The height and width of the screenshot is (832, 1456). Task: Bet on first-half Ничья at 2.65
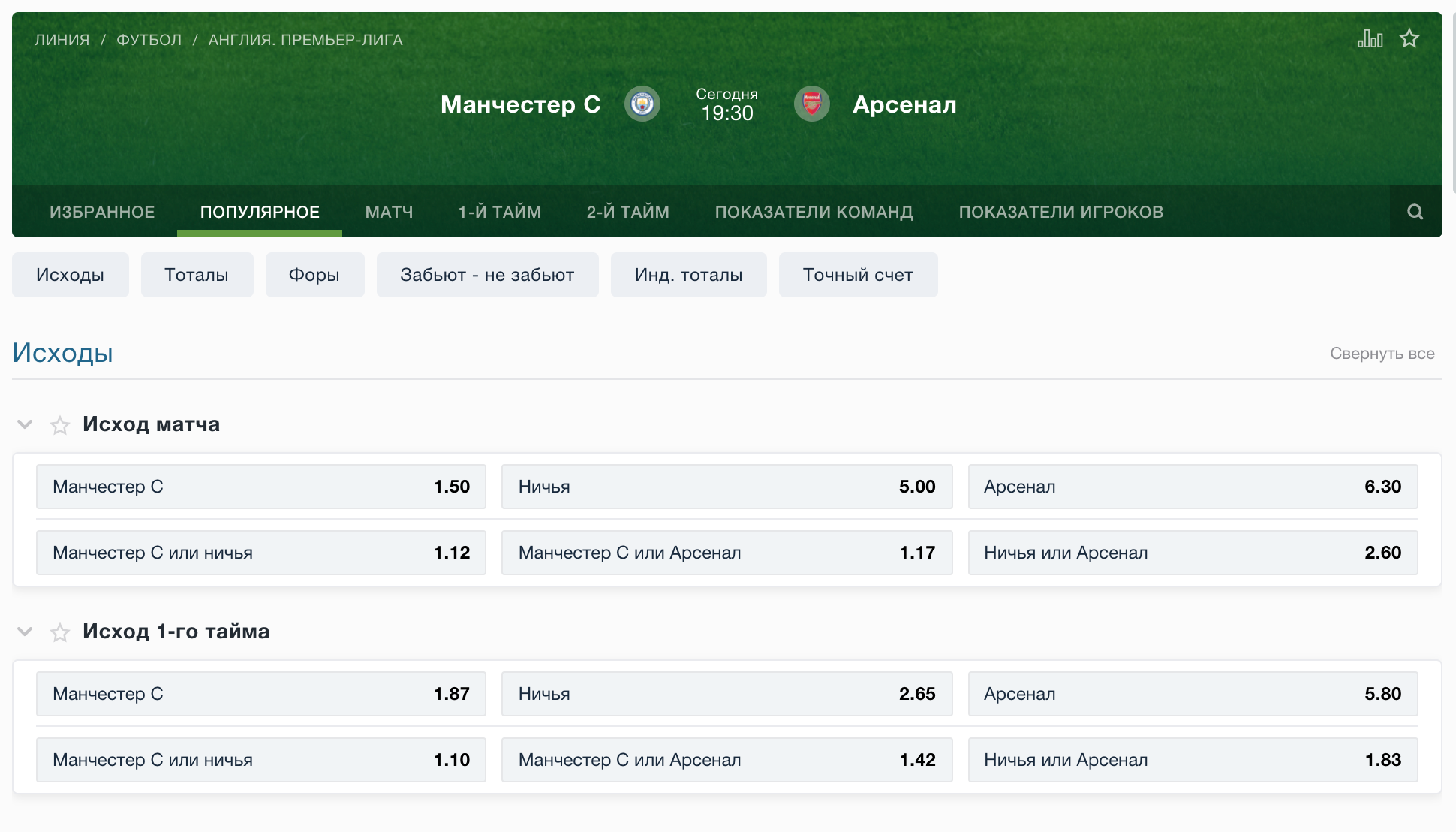click(x=726, y=694)
